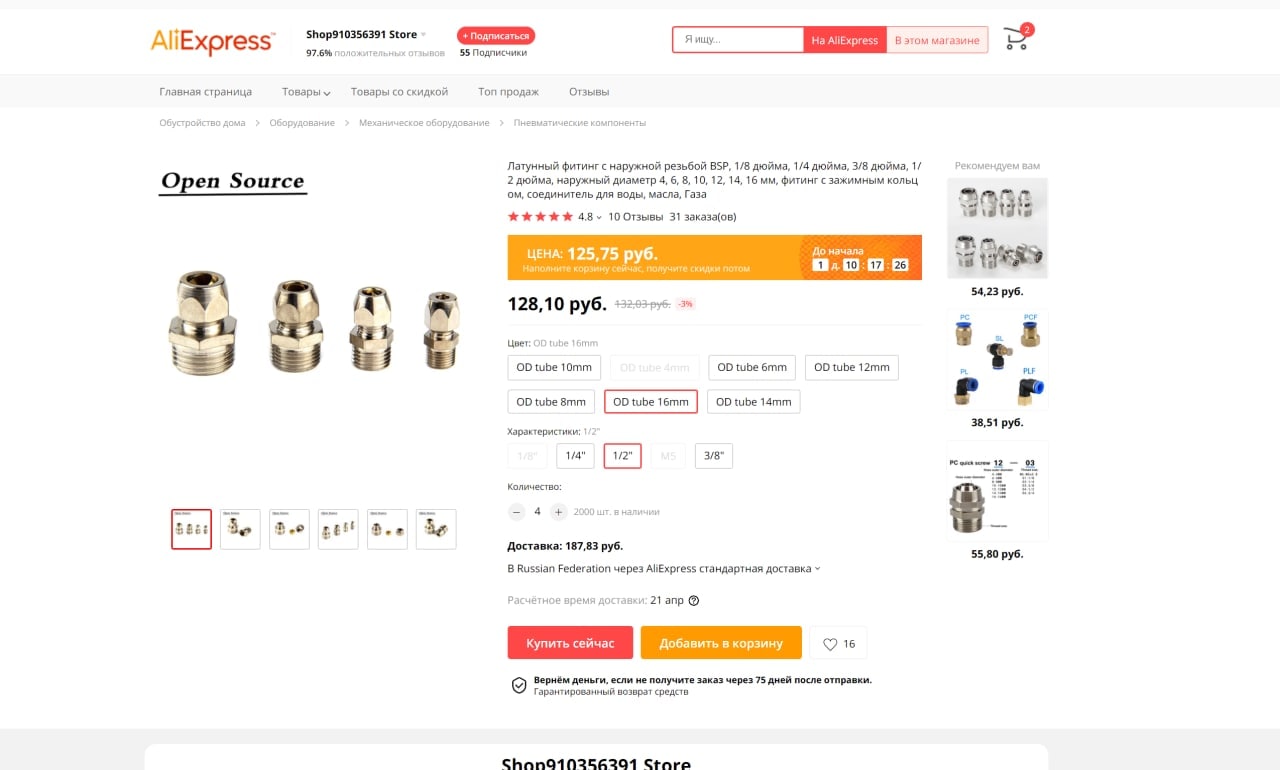Add item to wishlist with heart icon
Viewport: 1280px width, 770px height.
839,643
